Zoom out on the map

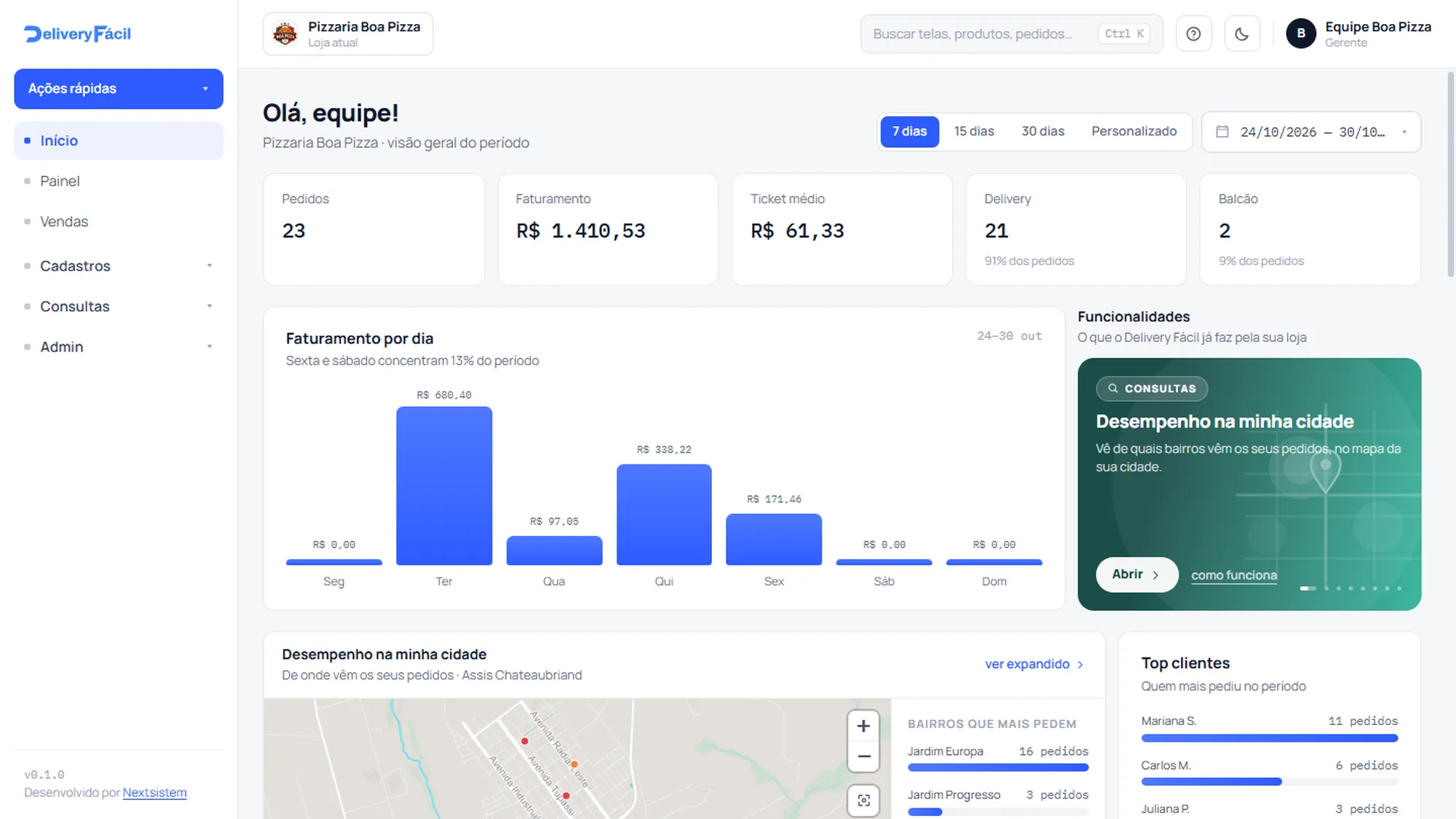tap(863, 756)
